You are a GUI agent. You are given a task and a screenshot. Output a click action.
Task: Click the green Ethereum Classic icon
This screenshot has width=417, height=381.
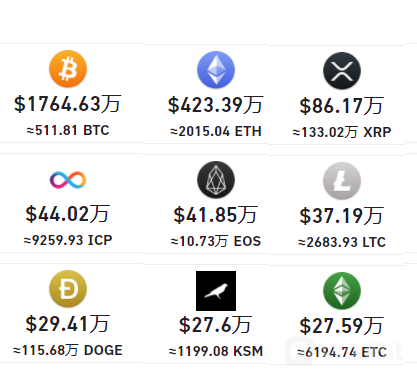(x=342, y=291)
